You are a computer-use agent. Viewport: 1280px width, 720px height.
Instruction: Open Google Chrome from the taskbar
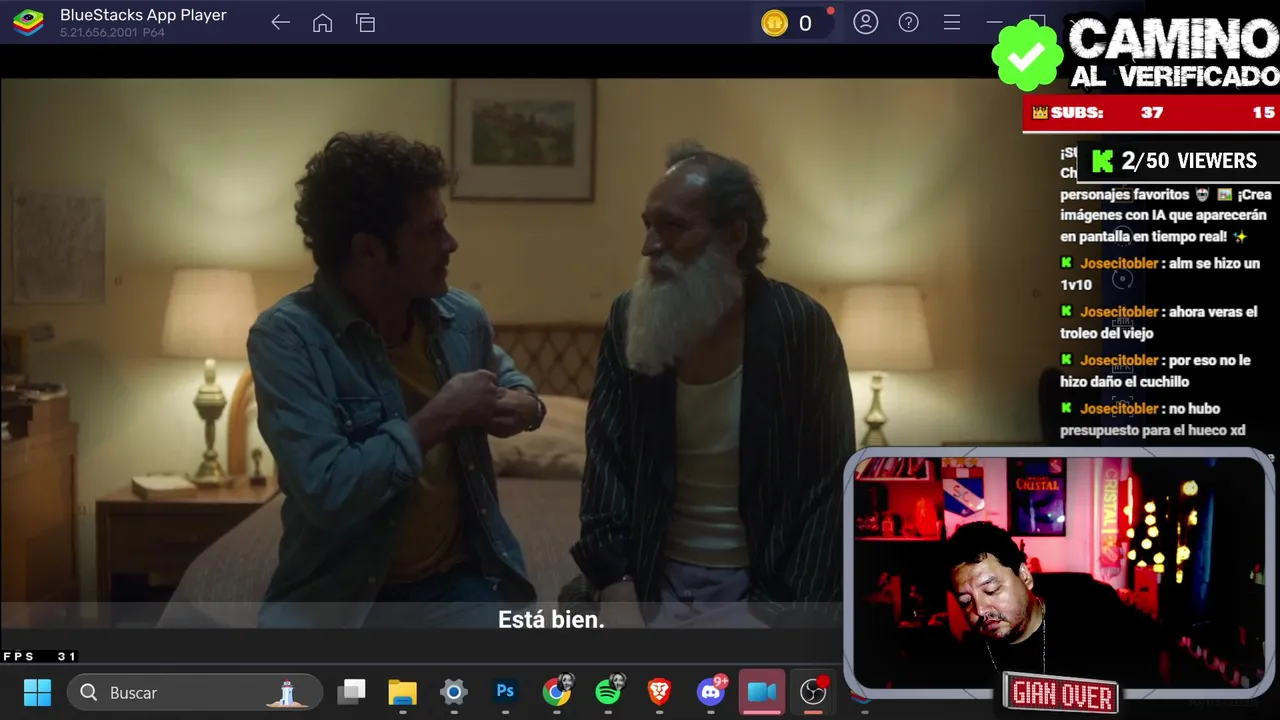point(557,691)
